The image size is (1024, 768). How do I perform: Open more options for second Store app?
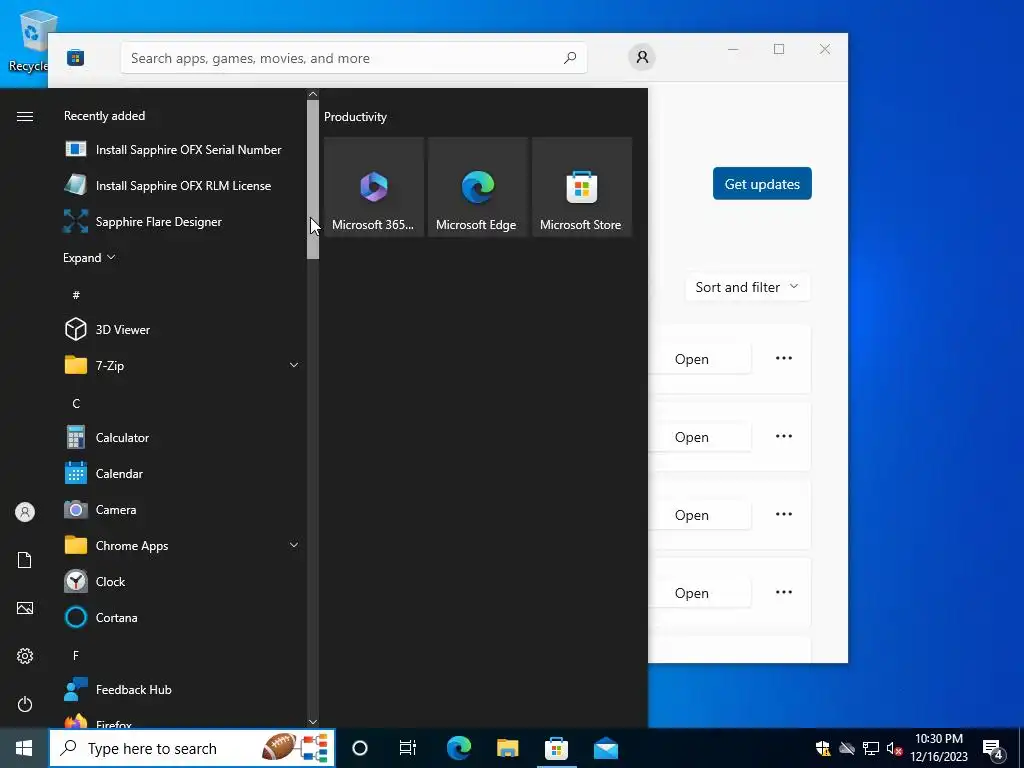pos(784,436)
